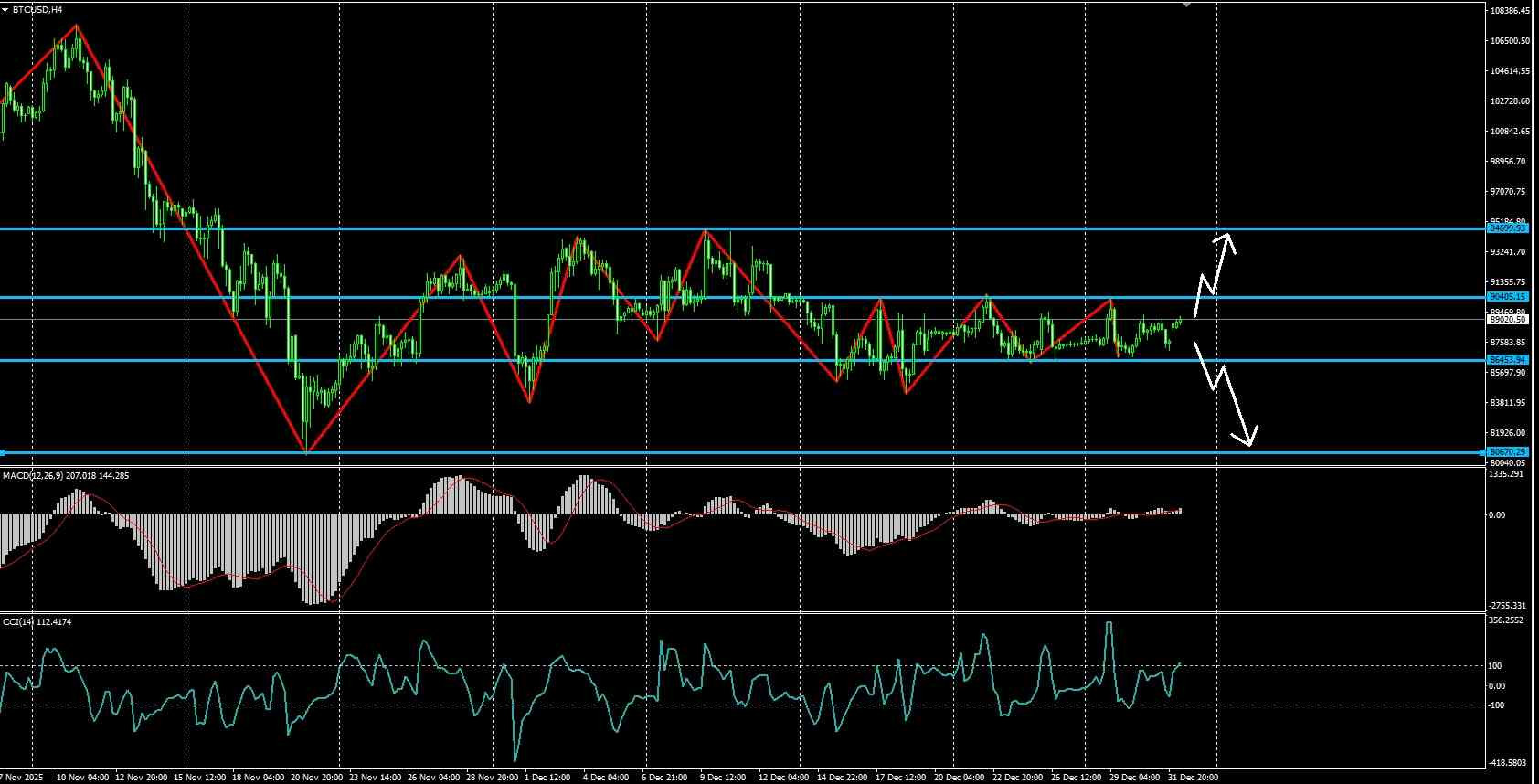The height and width of the screenshot is (784, 1539).
Task: Click the 1335.291 MACD scale value
Action: (1506, 474)
